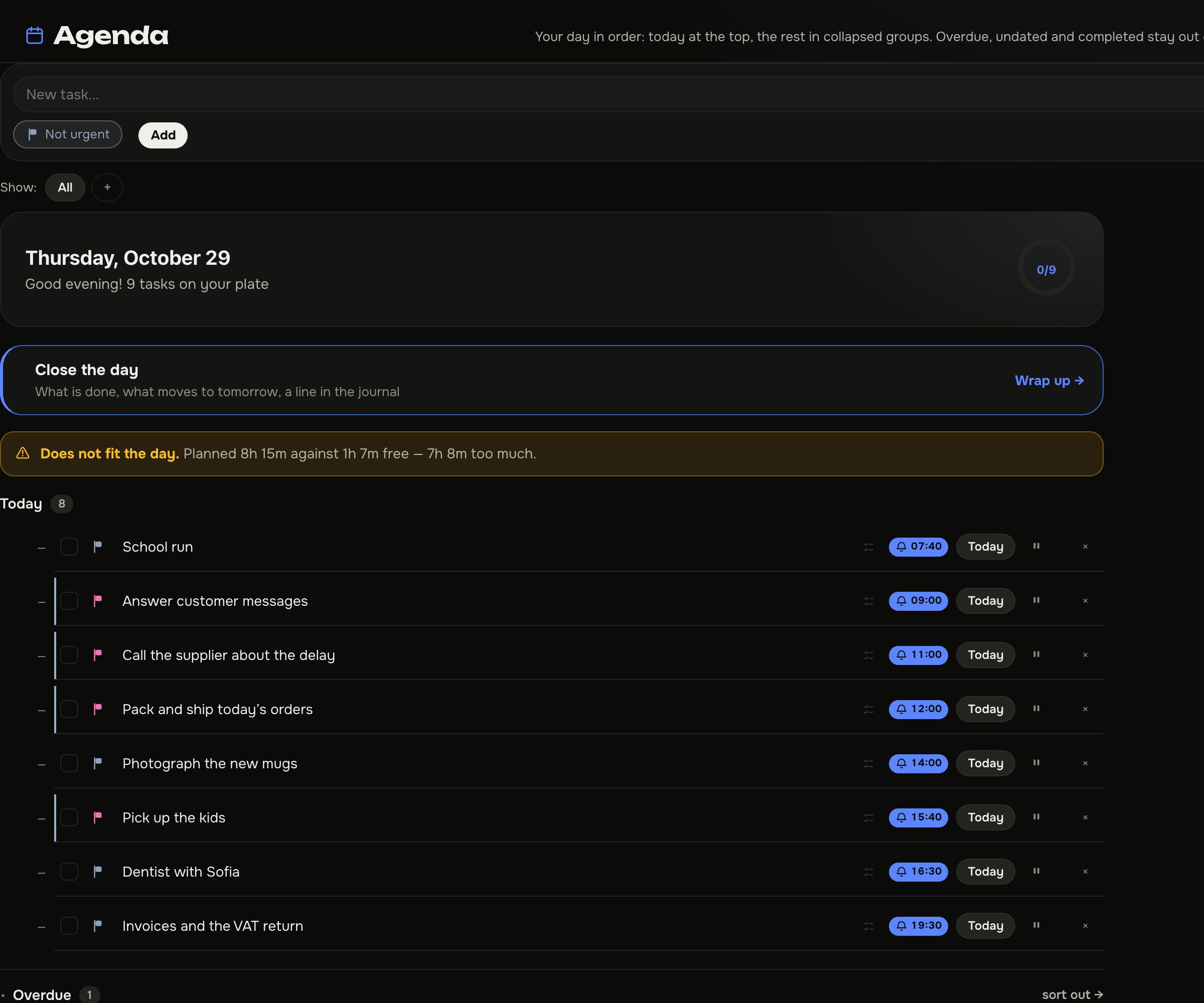Remove Dentist with Sofia using its X icon

[x=1085, y=872]
